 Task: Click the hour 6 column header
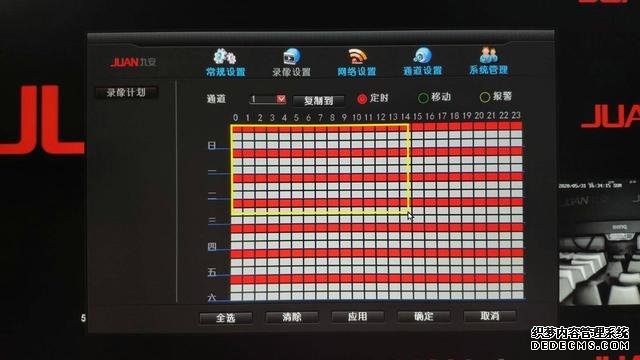309,118
